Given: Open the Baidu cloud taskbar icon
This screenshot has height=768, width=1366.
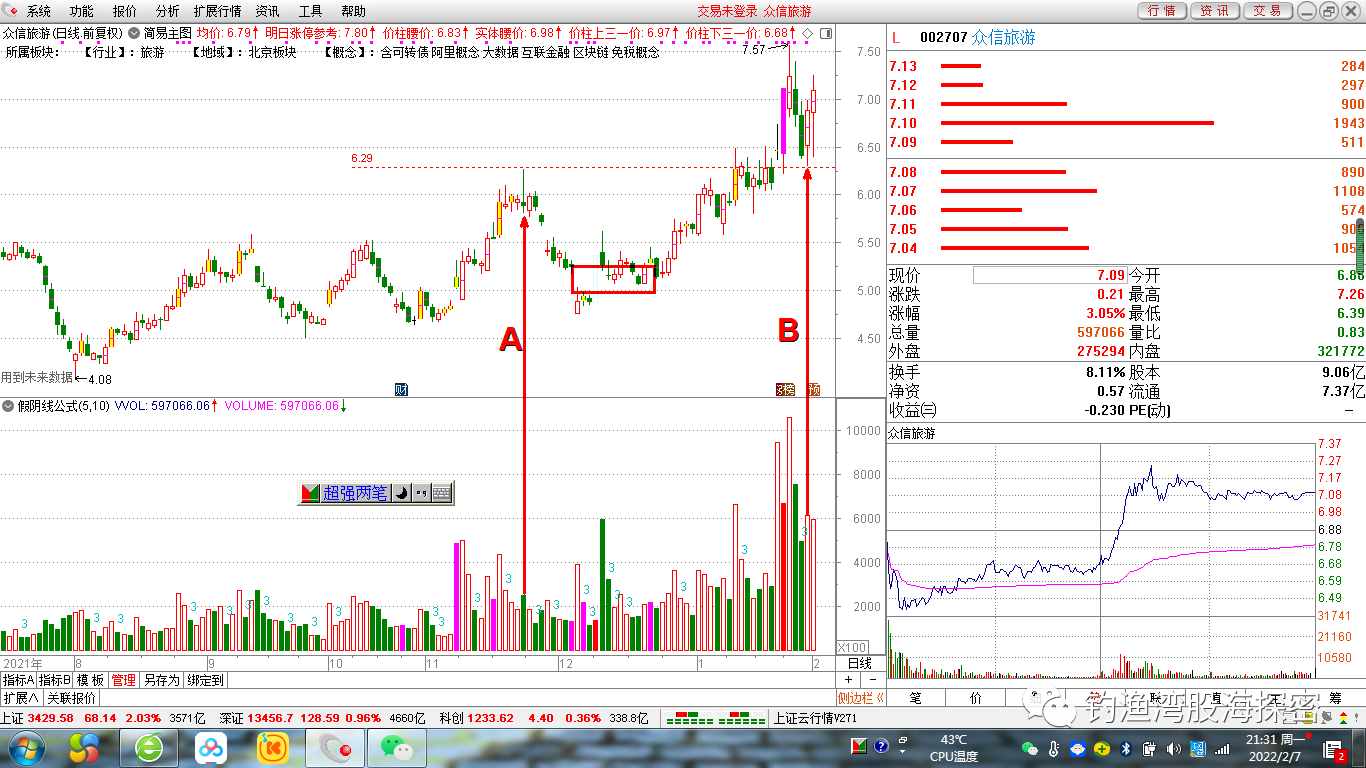Looking at the screenshot, I should (x=211, y=747).
